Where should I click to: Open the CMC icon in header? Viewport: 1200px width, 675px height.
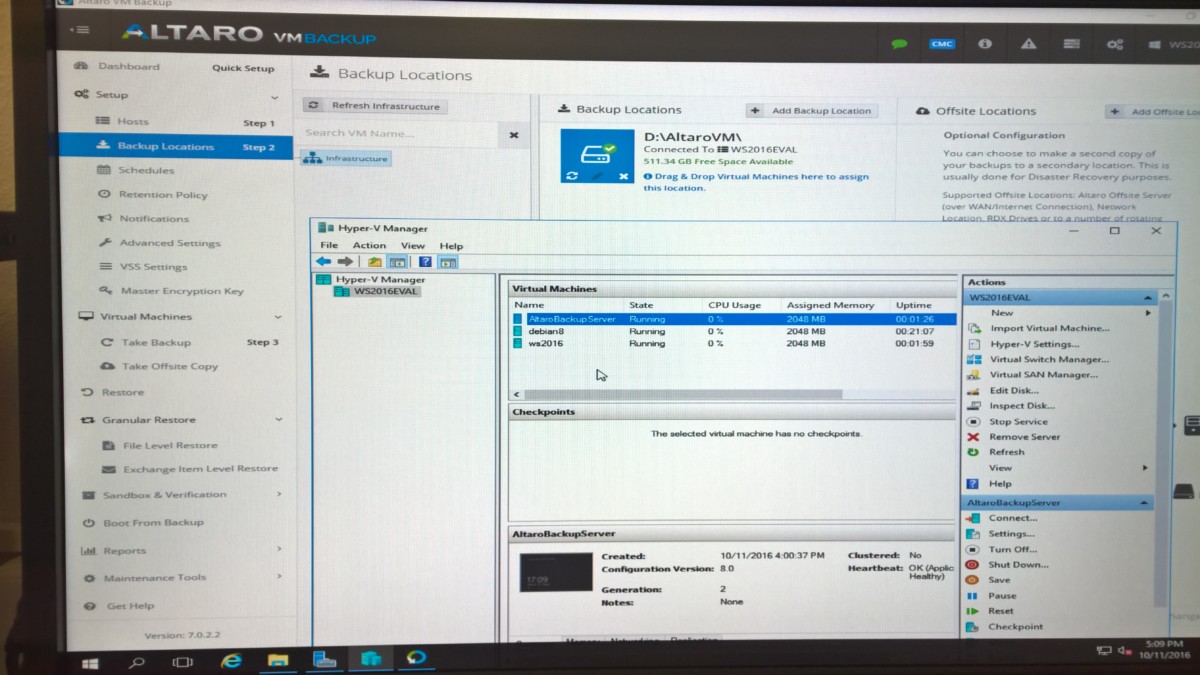[941, 44]
